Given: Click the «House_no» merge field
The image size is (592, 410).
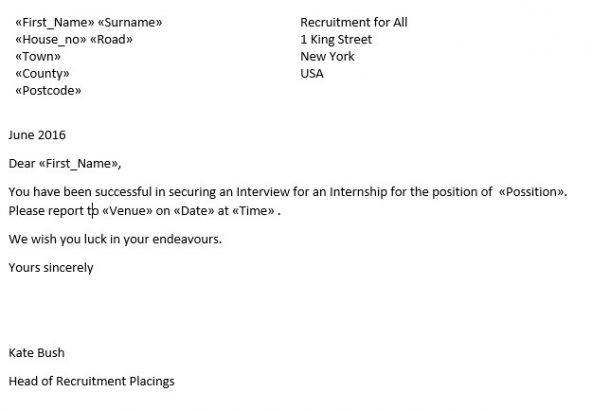Looking at the screenshot, I should click(x=51, y=39).
